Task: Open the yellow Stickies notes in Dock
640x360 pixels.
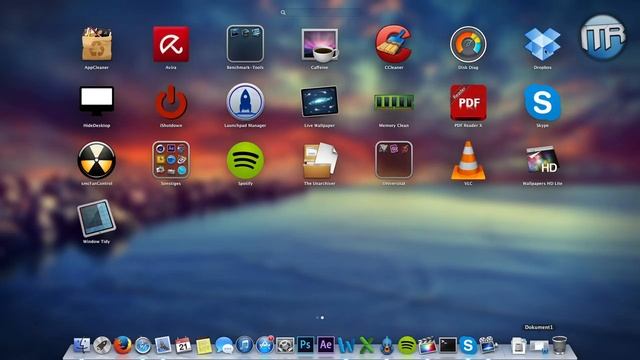Action: [x=204, y=346]
